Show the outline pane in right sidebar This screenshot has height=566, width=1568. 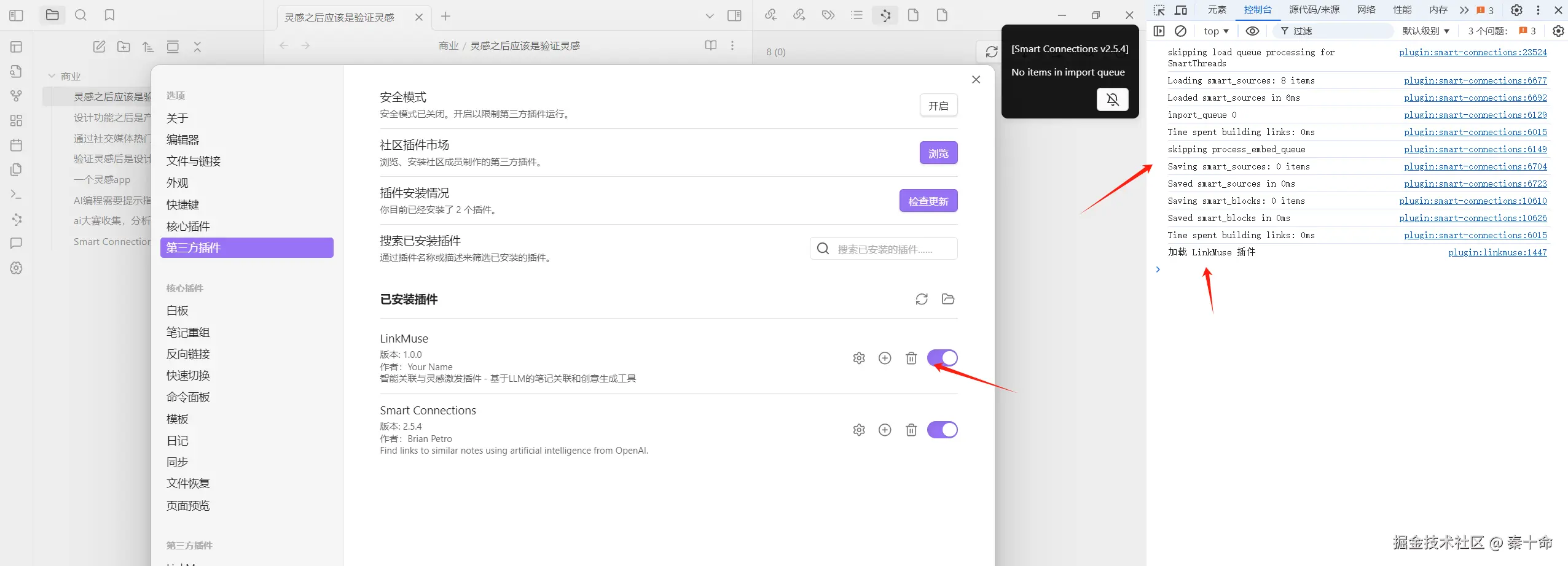pyautogui.click(x=857, y=15)
